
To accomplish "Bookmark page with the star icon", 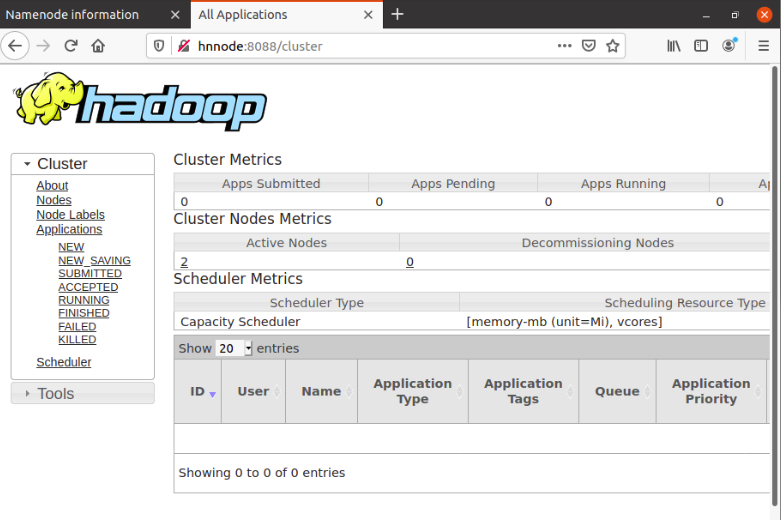I will (x=613, y=46).
